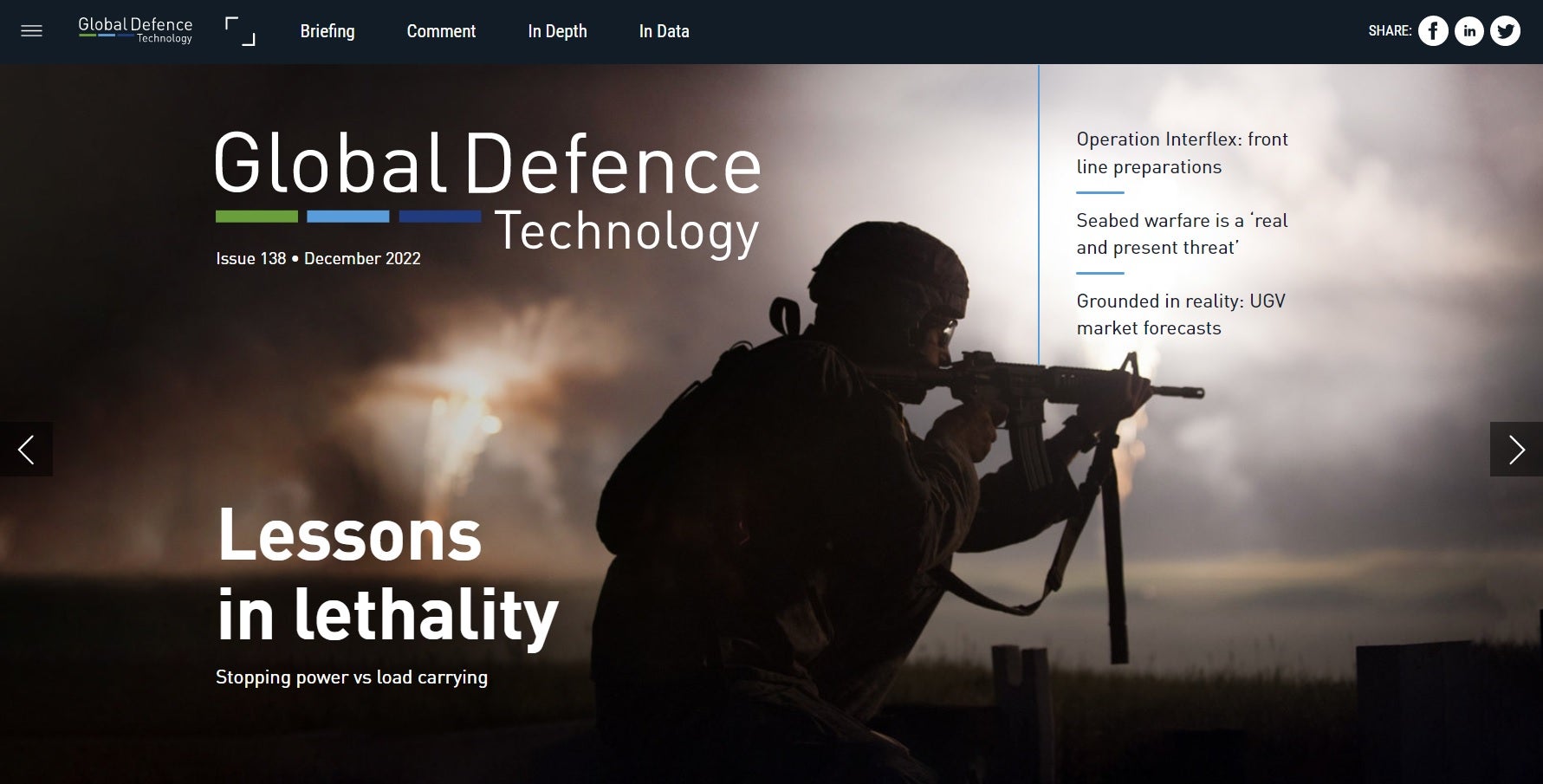Share on LinkedIn
Image resolution: width=1543 pixels, height=784 pixels.
point(1468,31)
